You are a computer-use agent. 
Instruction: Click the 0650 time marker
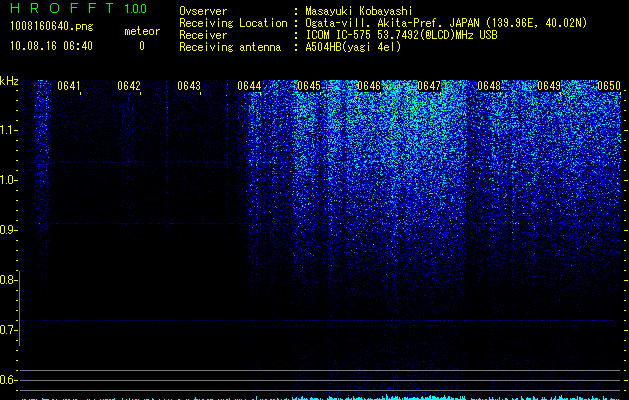click(x=609, y=86)
